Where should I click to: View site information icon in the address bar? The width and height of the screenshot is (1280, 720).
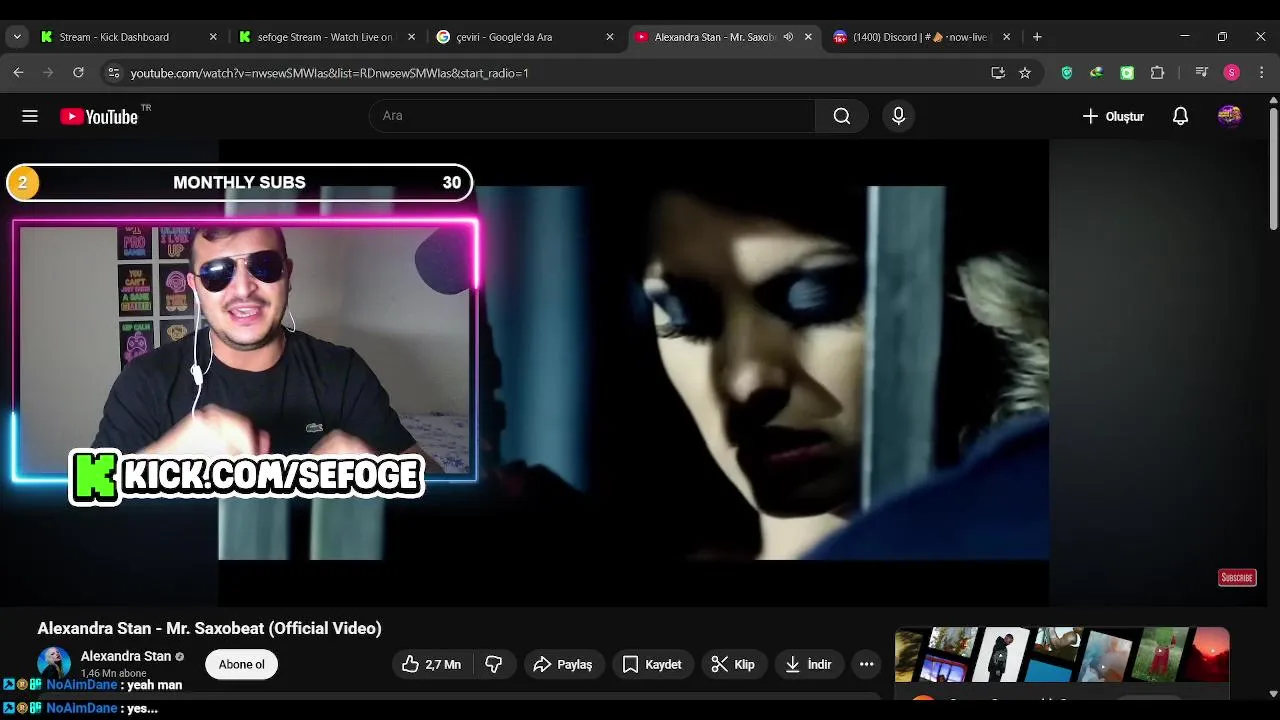(x=113, y=73)
